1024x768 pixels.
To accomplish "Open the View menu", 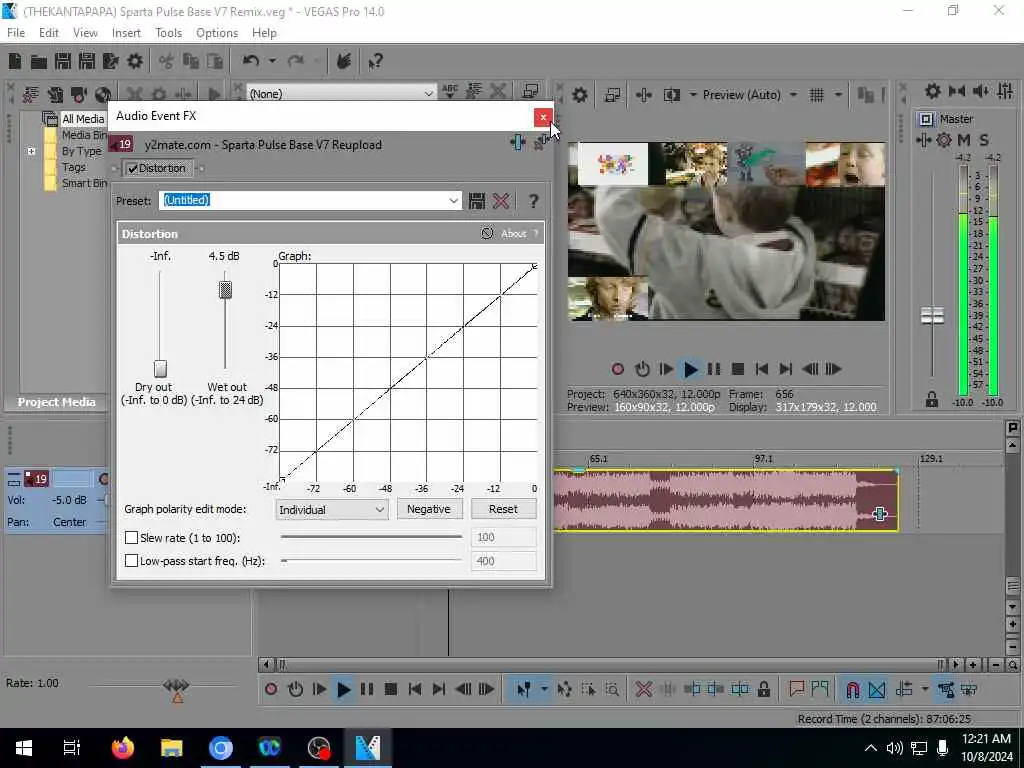I will [x=85, y=33].
